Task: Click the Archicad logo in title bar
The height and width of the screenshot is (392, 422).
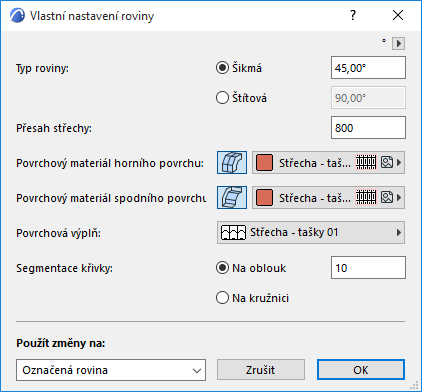Action: pos(17,16)
